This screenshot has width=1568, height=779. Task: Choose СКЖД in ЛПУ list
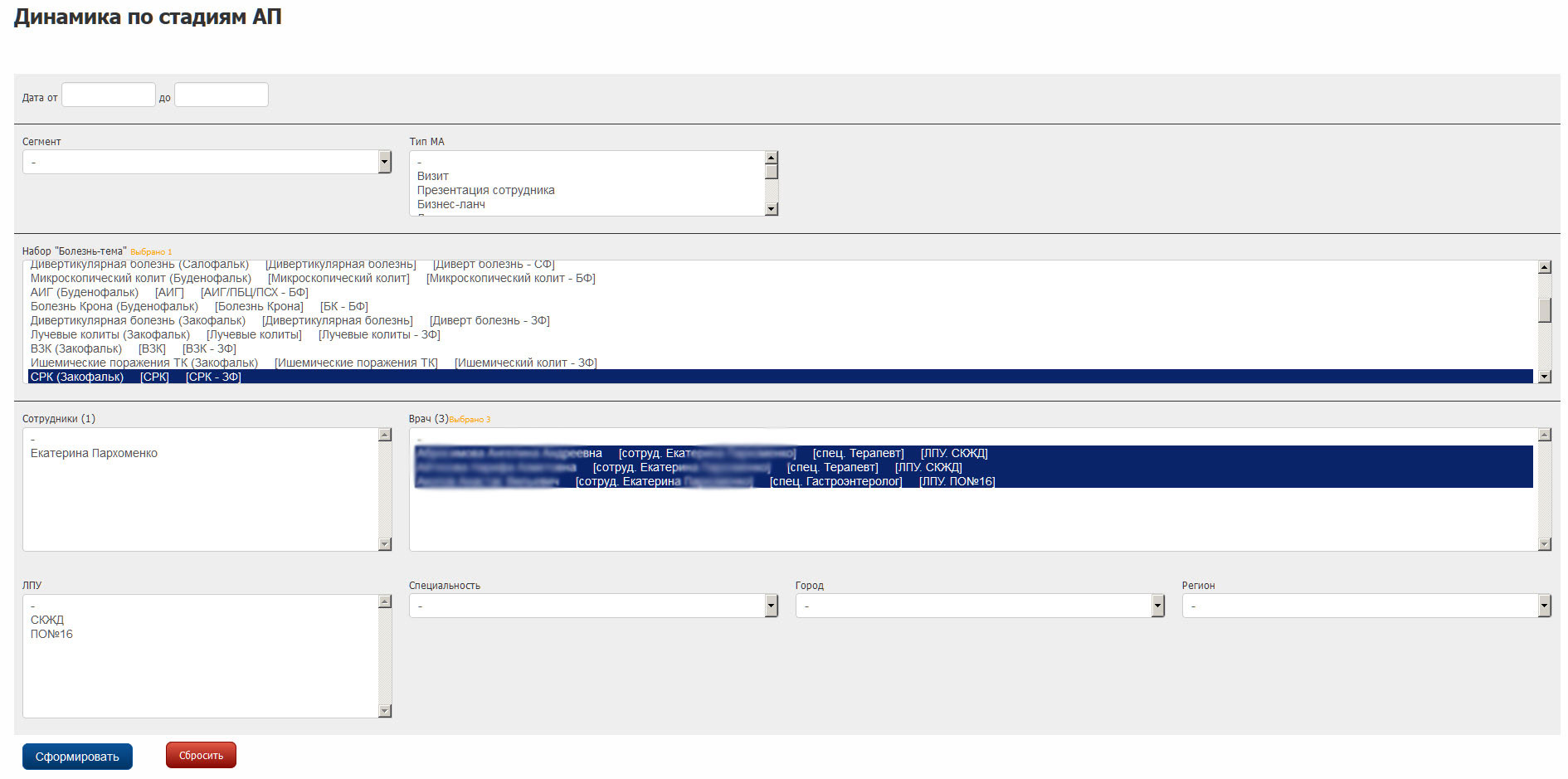[47, 620]
